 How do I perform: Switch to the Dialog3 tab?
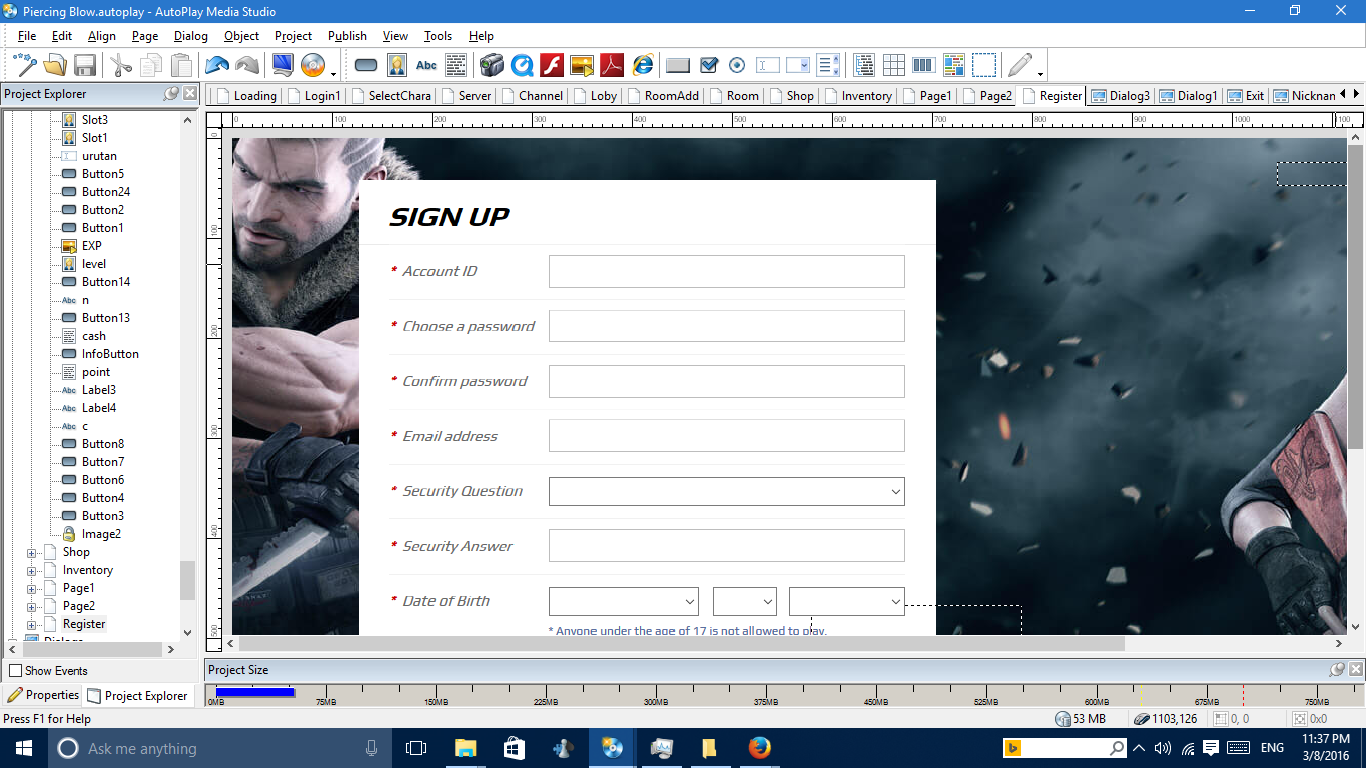tap(1121, 96)
